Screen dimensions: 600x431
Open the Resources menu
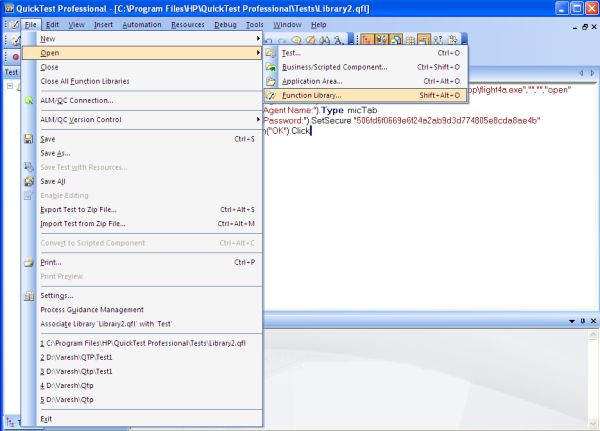point(188,25)
